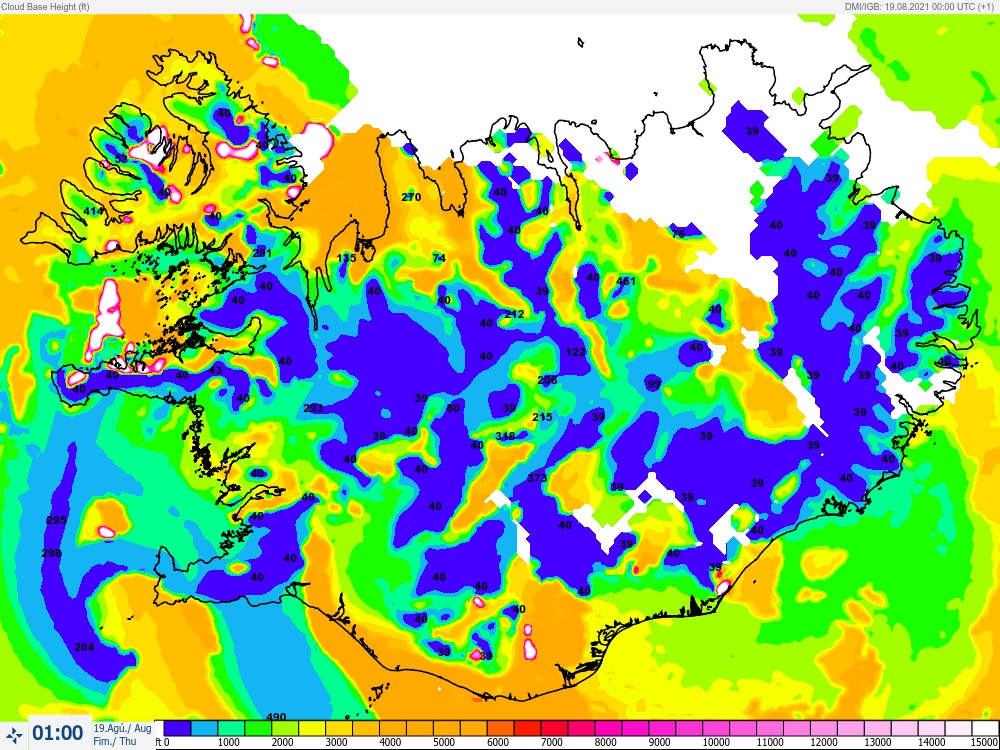The width and height of the screenshot is (1000, 750).
Task: Click the 'ft 0' legend unit label
Action: [163, 743]
